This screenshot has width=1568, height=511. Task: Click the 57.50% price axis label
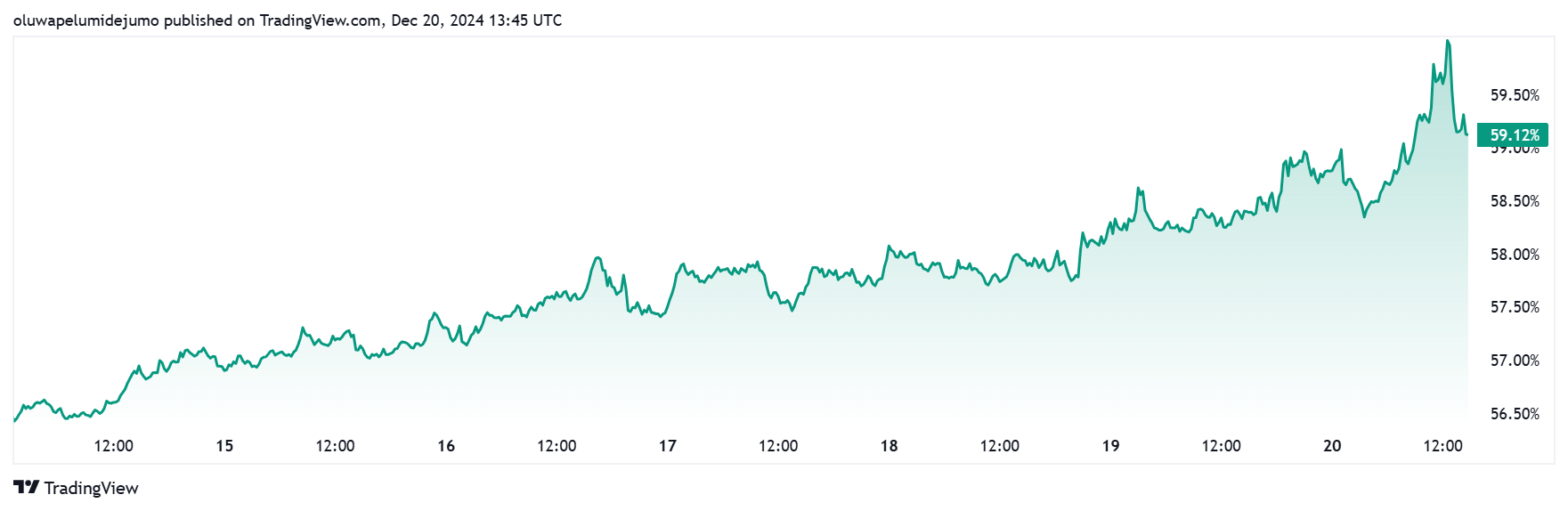pyautogui.click(x=1515, y=307)
